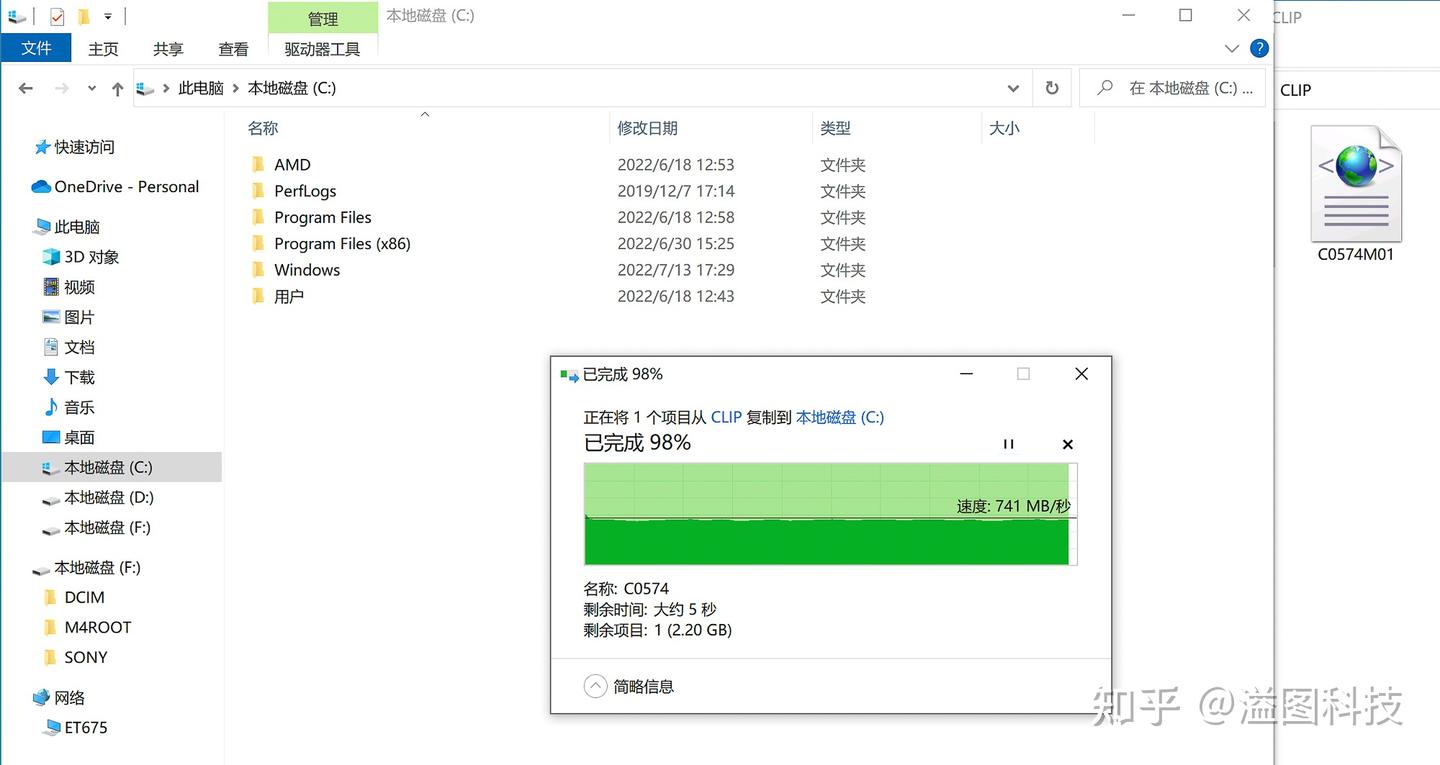The height and width of the screenshot is (765, 1440).
Task: Click the 网络 network icon in the sidebar
Action: (x=40, y=697)
